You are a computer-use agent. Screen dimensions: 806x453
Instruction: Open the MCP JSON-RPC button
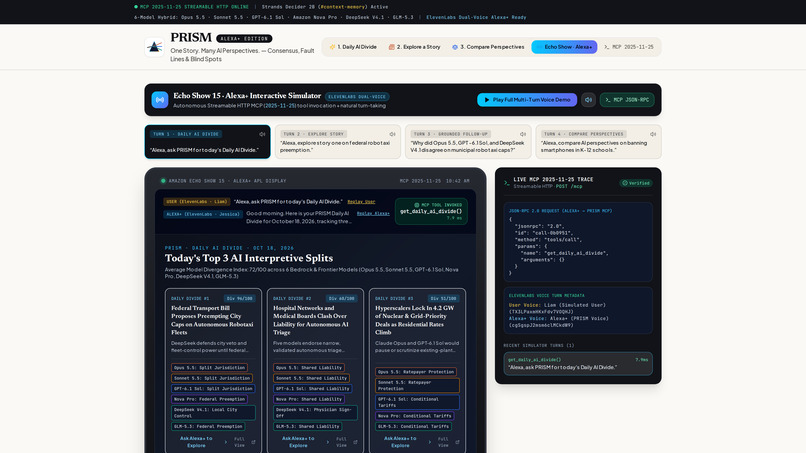(x=627, y=100)
